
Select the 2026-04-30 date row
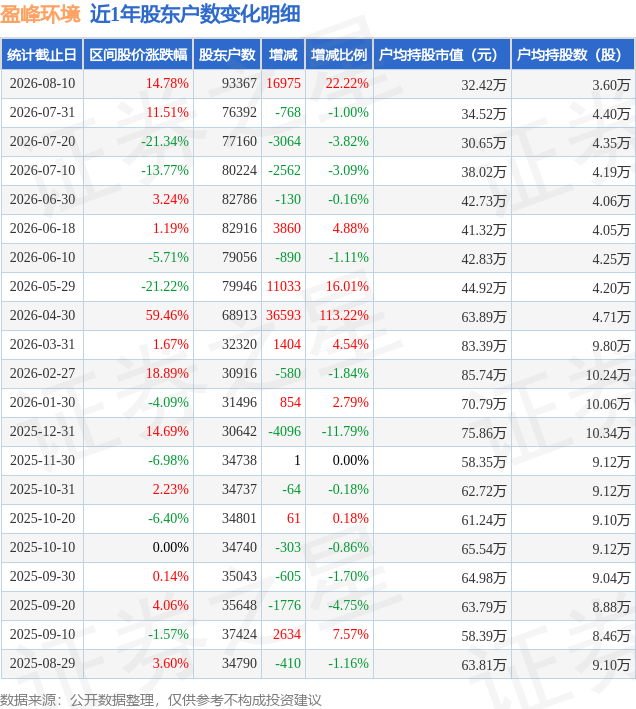click(x=318, y=315)
